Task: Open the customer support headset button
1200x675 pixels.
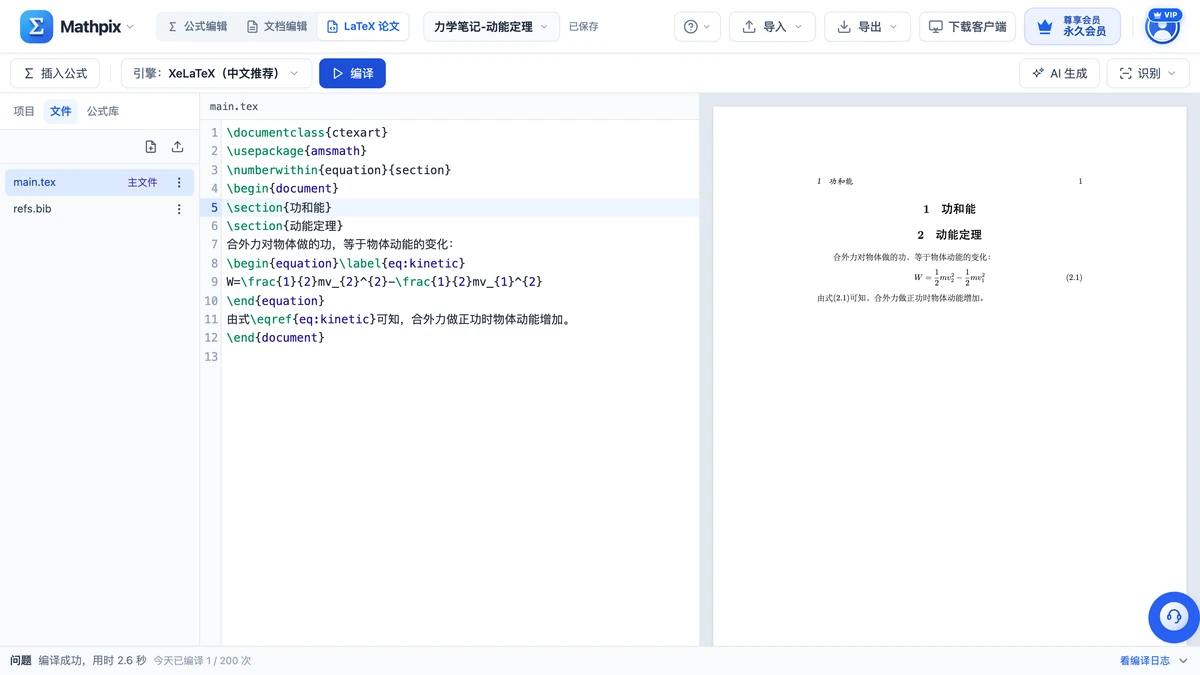Action: [x=1174, y=617]
